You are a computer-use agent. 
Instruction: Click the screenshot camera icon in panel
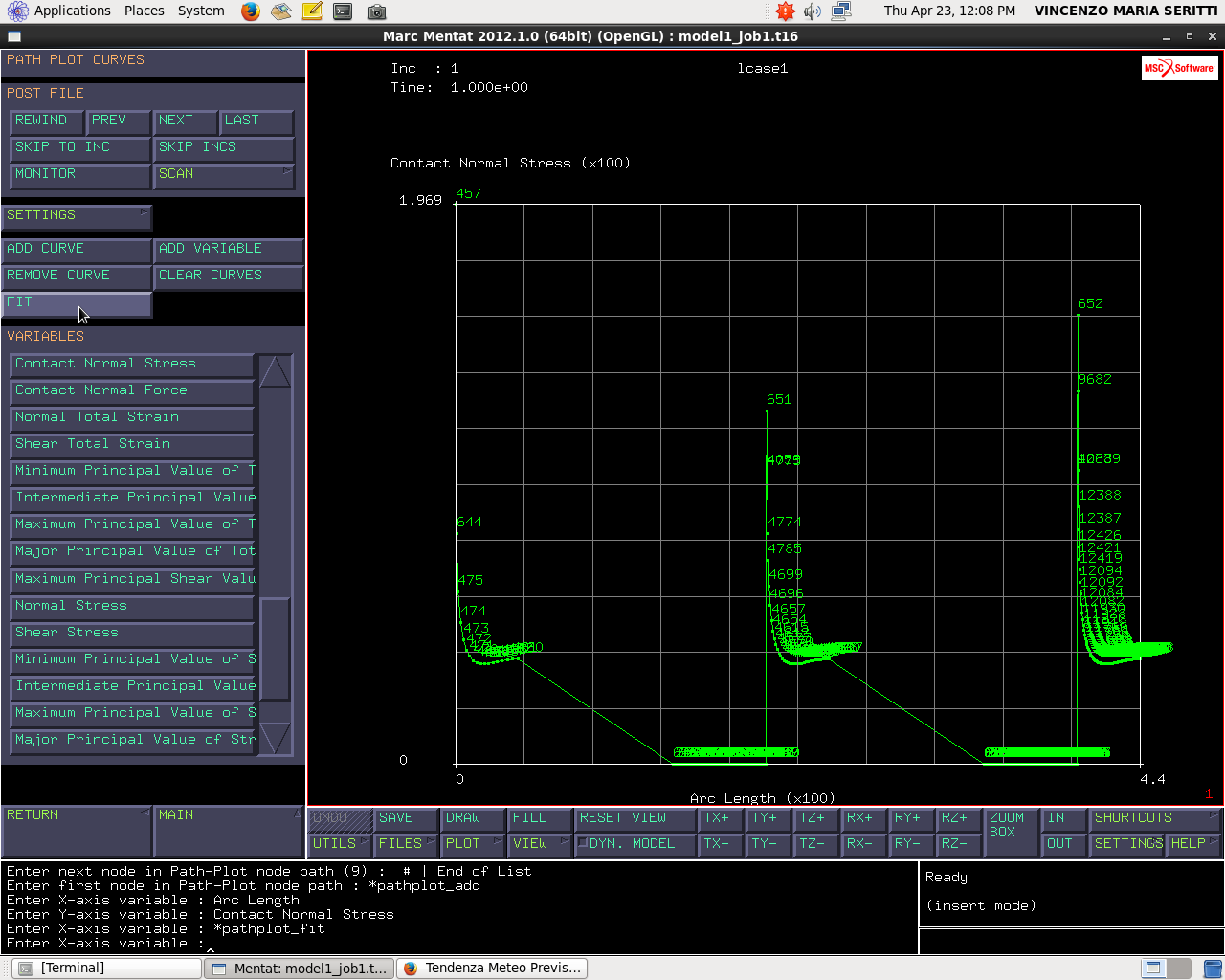pyautogui.click(x=377, y=11)
